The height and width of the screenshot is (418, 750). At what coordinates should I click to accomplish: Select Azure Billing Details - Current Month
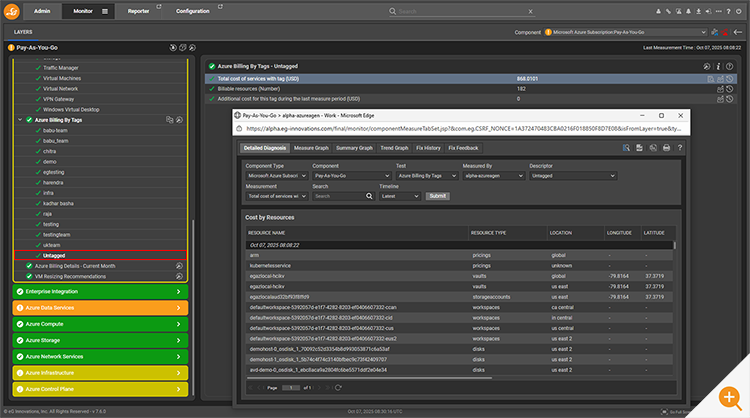point(75,266)
